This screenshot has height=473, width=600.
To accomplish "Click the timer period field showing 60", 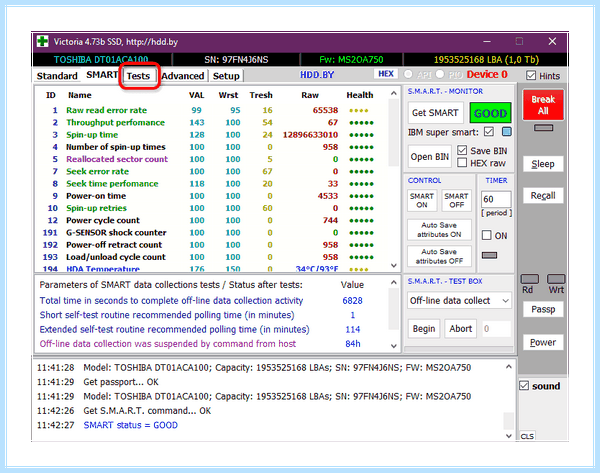I will [x=496, y=199].
